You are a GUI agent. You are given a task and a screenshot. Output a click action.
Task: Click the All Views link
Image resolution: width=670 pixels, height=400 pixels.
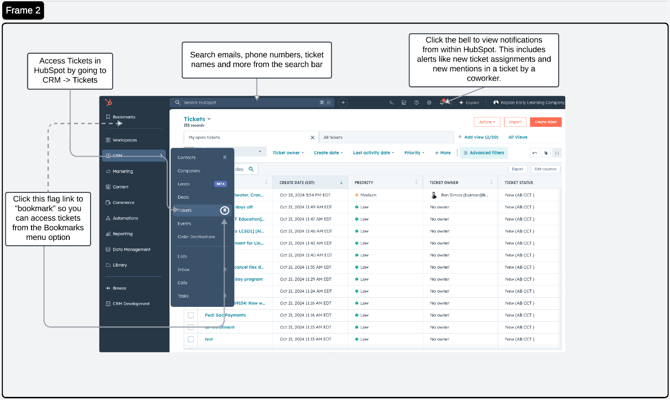[x=517, y=137]
